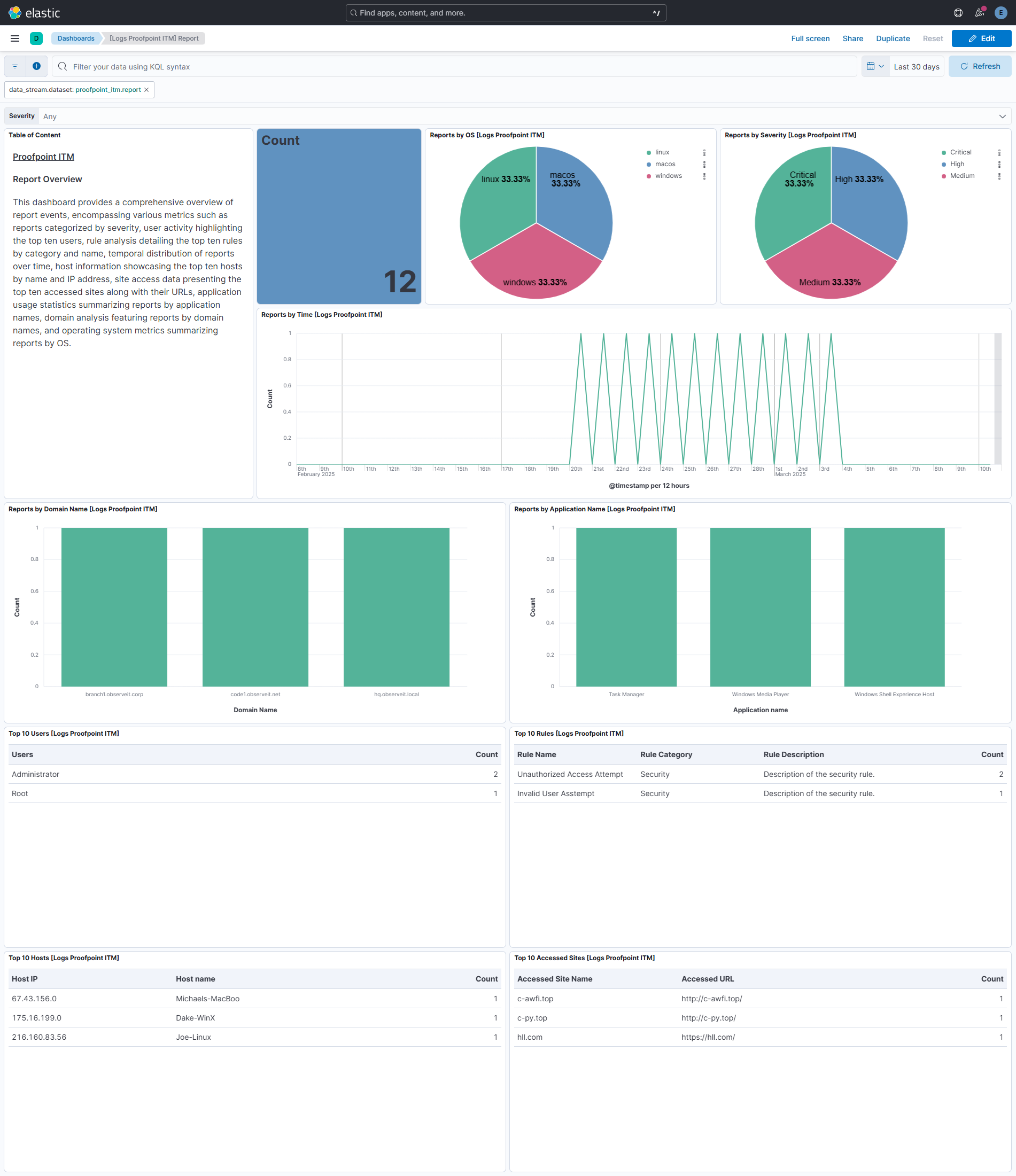
Task: Click the Elastic logo icon
Action: click(15, 12)
